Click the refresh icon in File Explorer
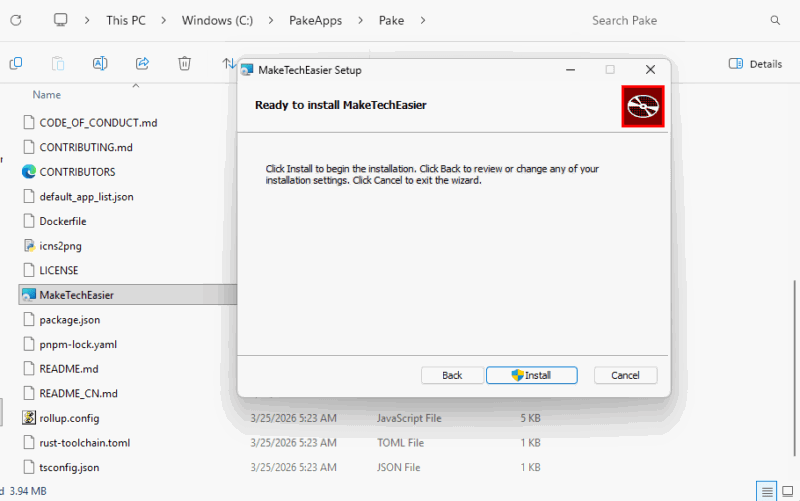This screenshot has width=800, height=501. (x=16, y=20)
